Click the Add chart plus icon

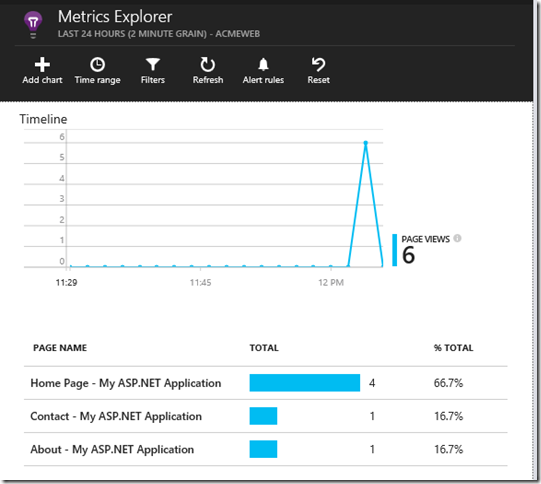point(42,65)
